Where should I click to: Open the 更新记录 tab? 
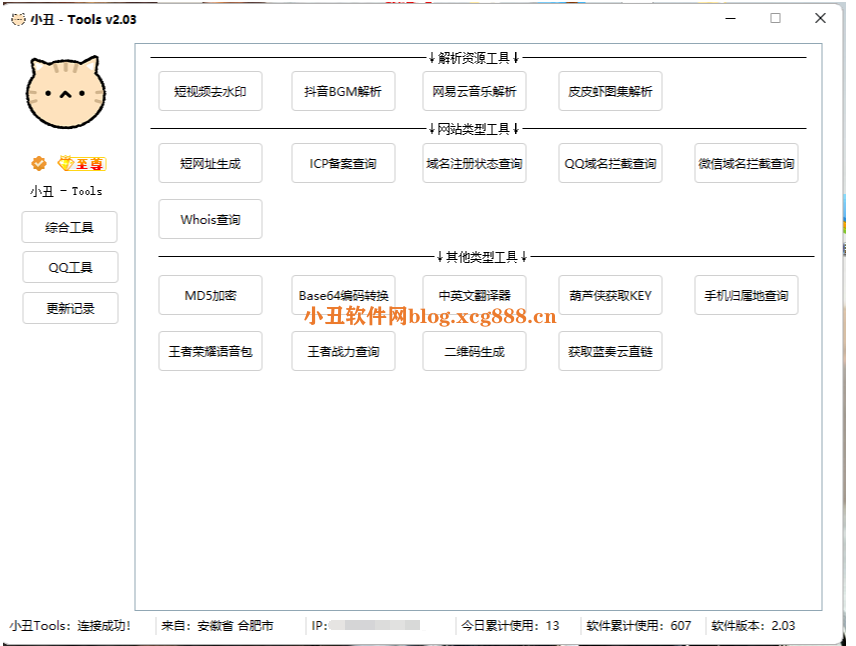[x=70, y=308]
